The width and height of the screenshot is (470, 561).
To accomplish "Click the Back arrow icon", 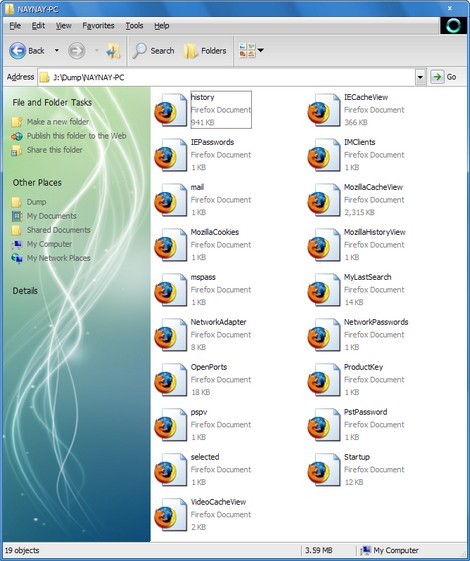I will (x=18, y=51).
